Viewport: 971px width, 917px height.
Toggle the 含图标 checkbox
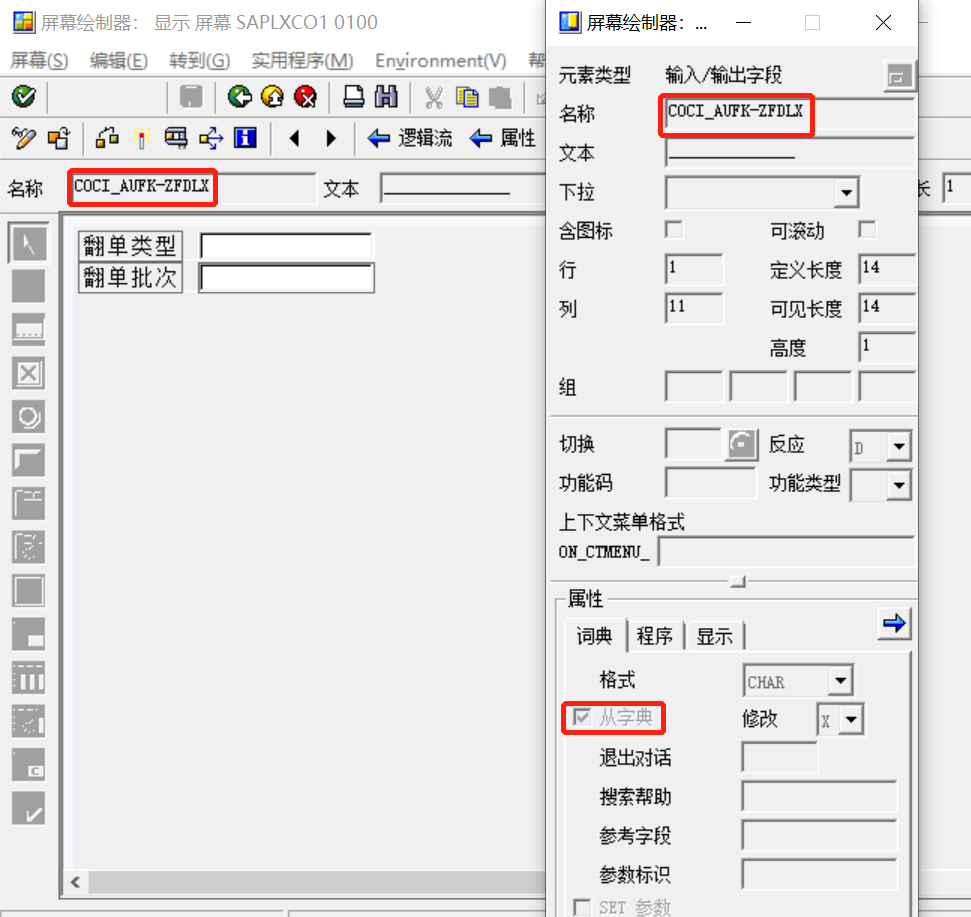coord(674,230)
